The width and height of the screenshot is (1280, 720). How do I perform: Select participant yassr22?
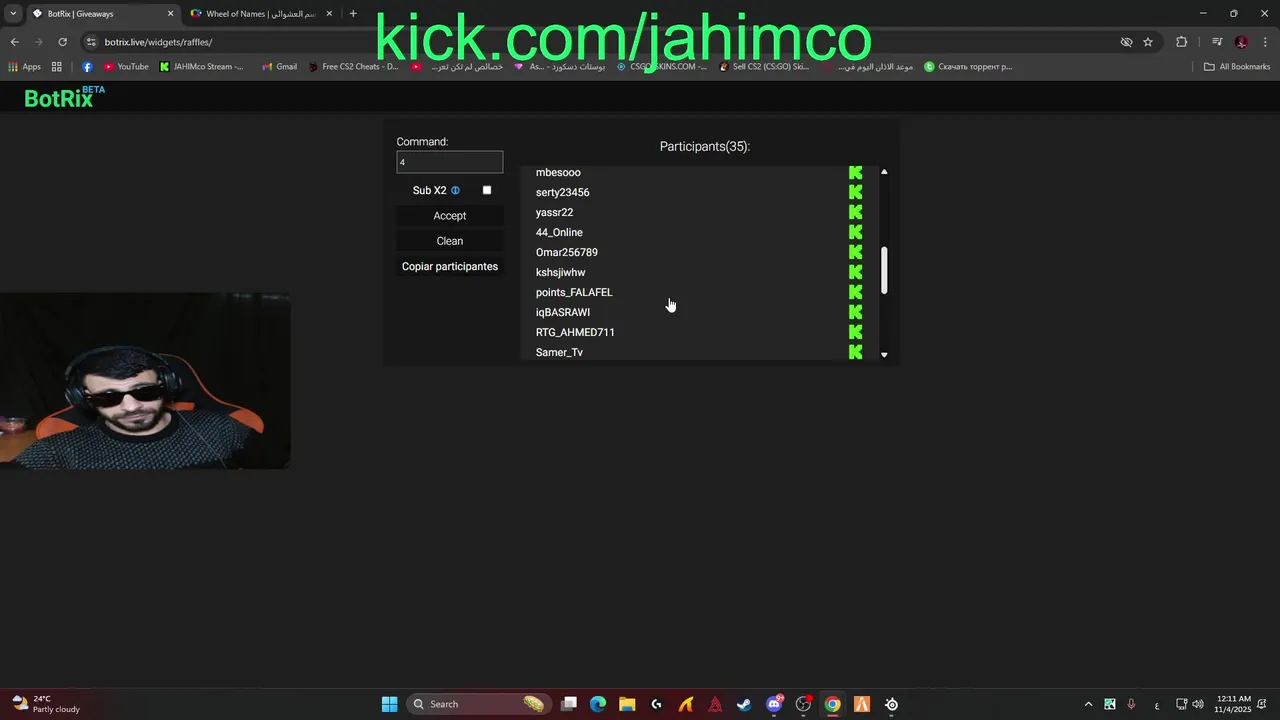[554, 212]
